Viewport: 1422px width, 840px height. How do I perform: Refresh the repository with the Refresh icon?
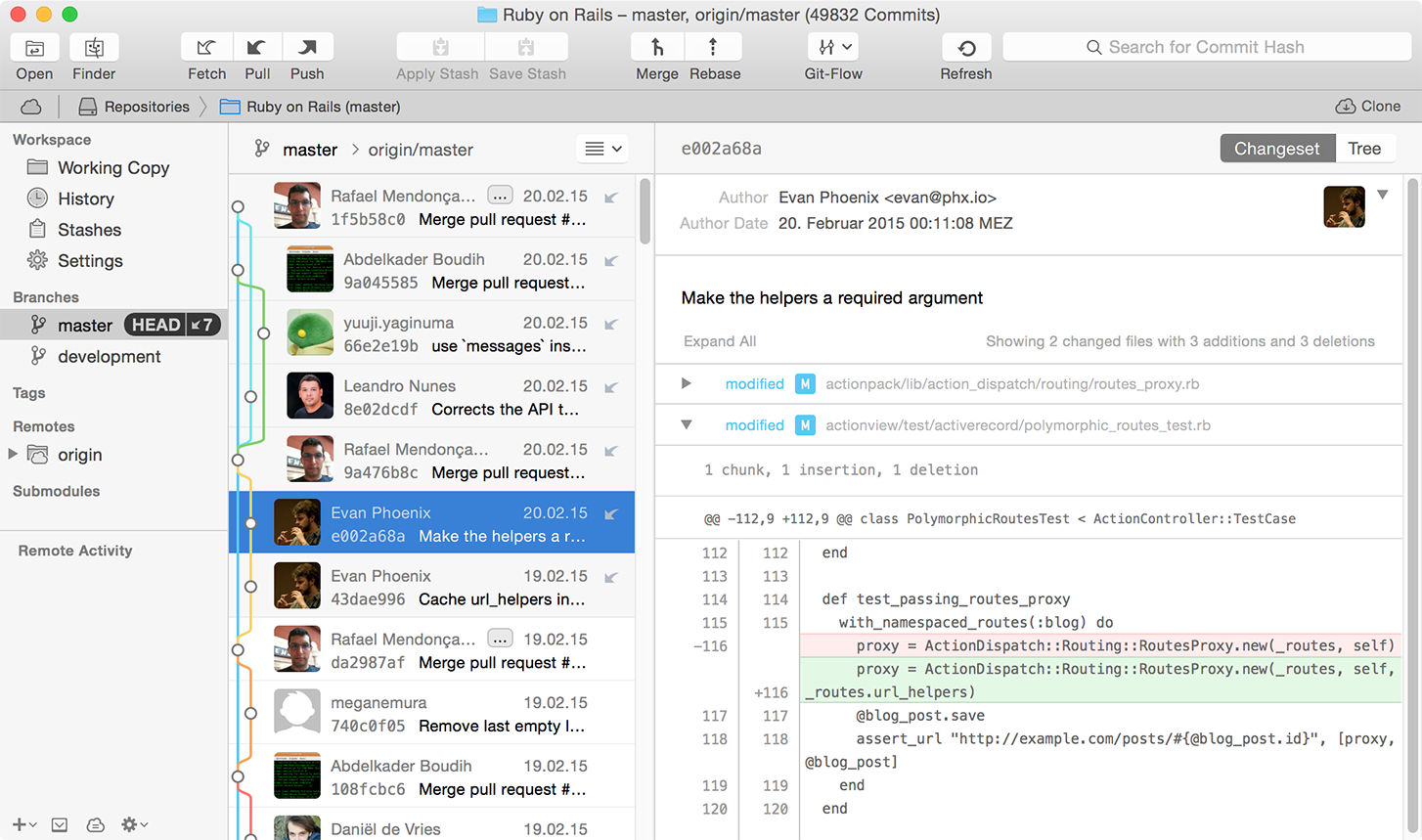965,46
